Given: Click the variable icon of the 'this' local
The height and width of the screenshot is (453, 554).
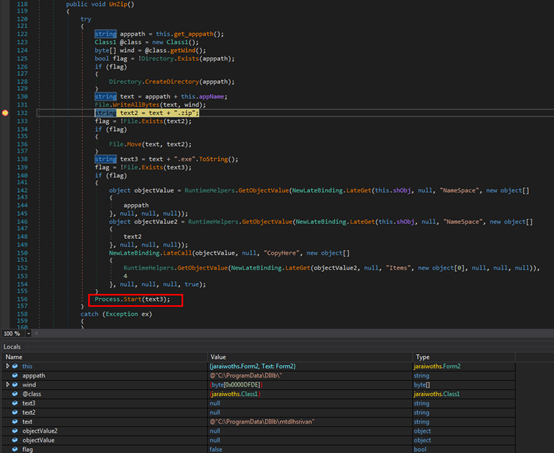Looking at the screenshot, I should [x=15, y=366].
